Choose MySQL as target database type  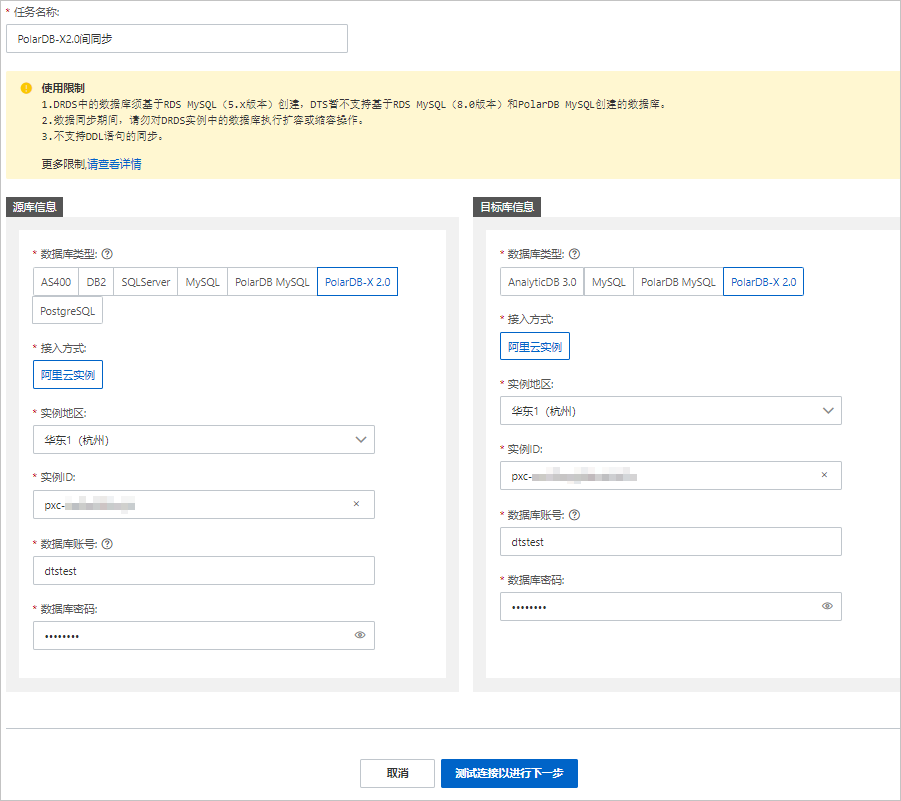tap(609, 282)
